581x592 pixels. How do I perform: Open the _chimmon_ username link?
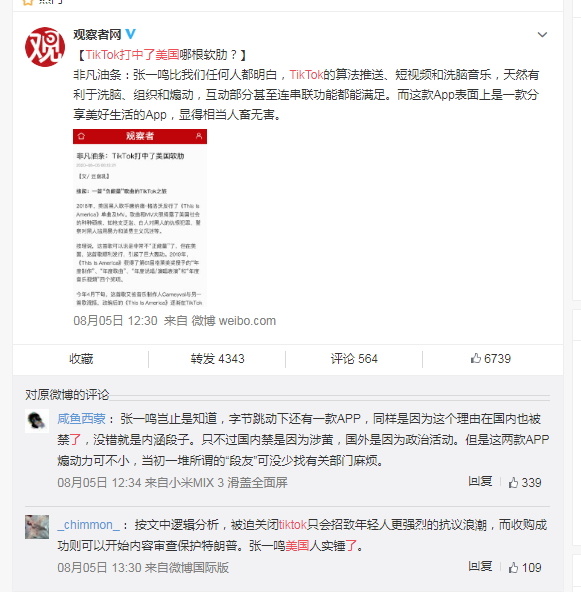pyautogui.click(x=89, y=525)
